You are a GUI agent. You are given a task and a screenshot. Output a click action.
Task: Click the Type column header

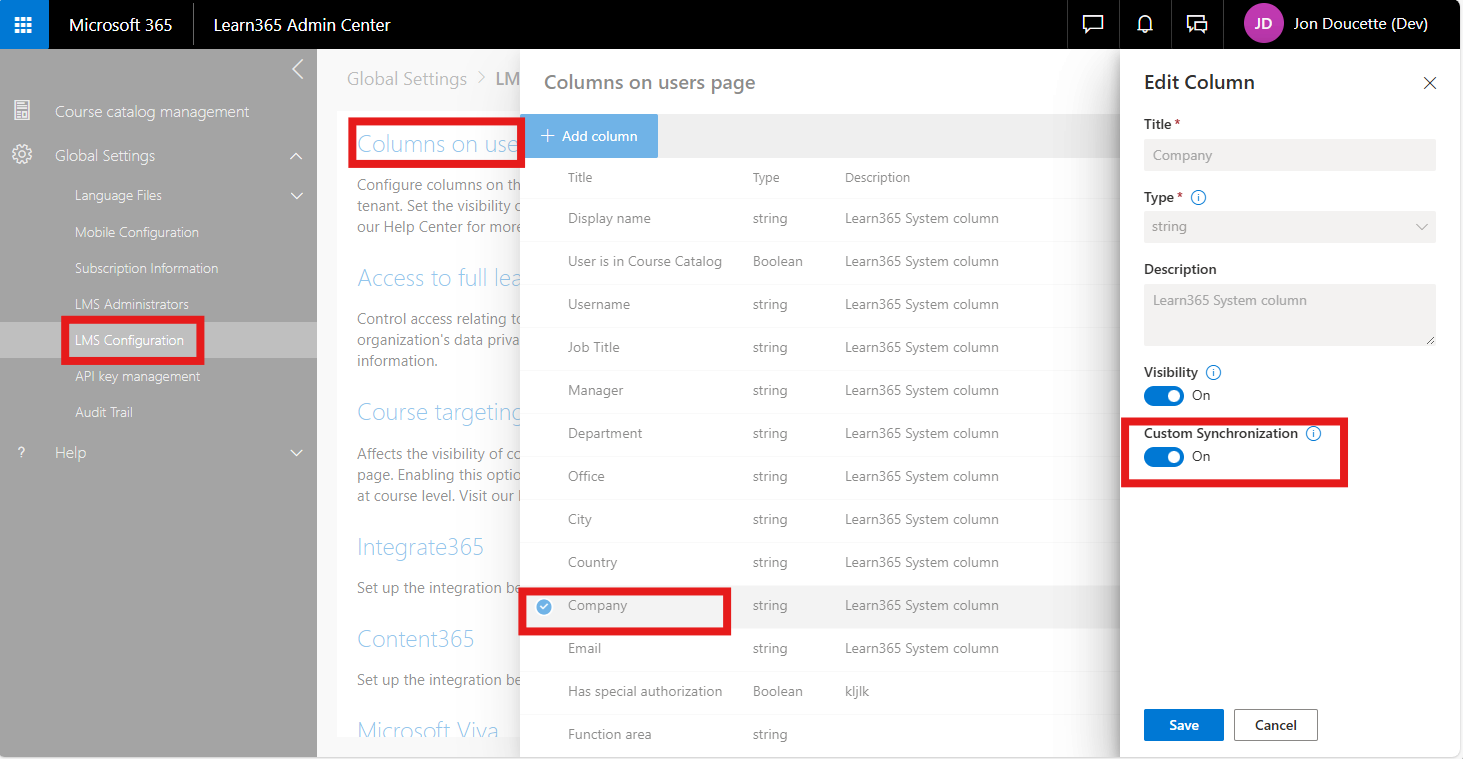766,177
